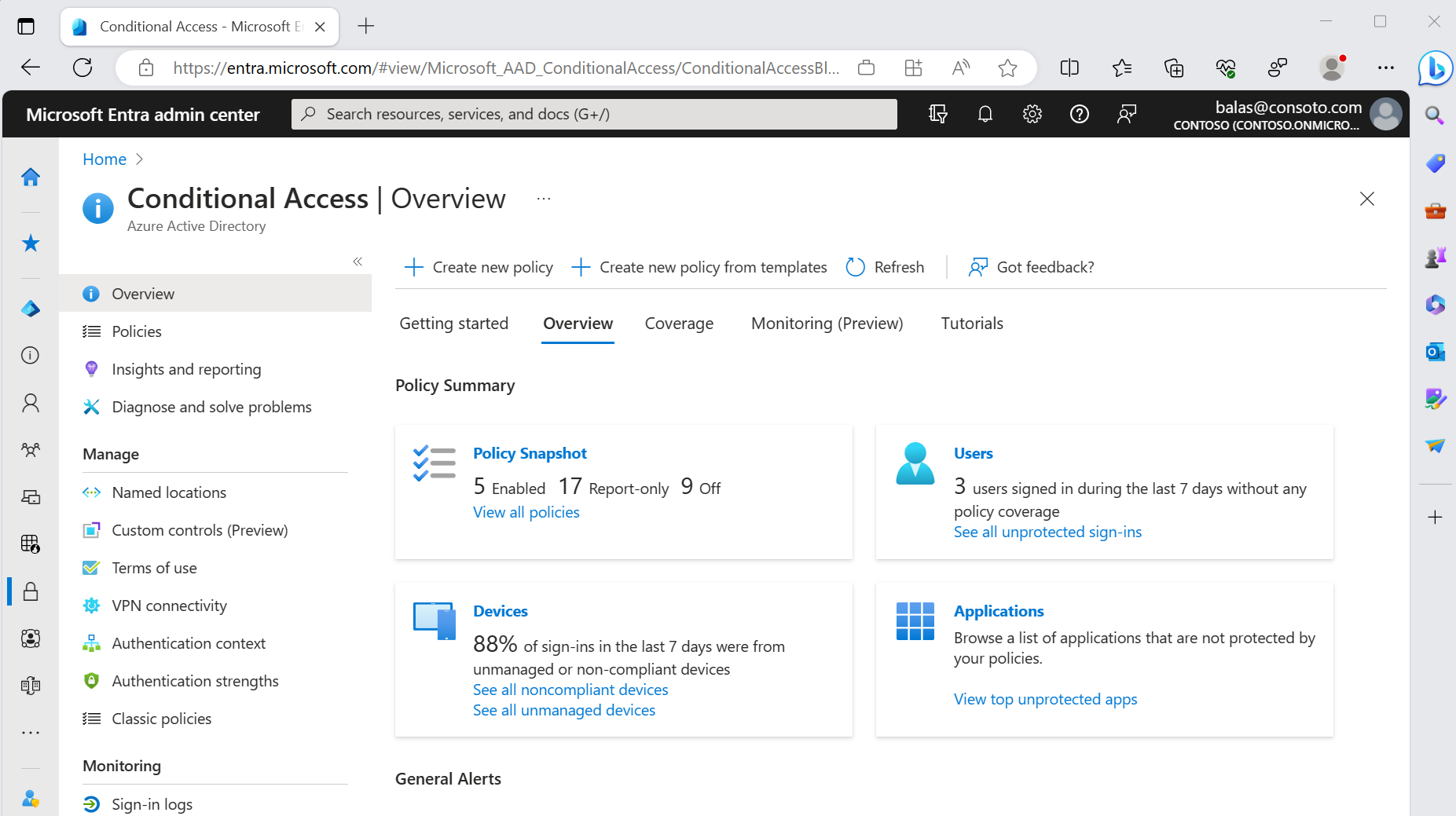
Task: Close the Conditional Access blade
Action: 1367,199
